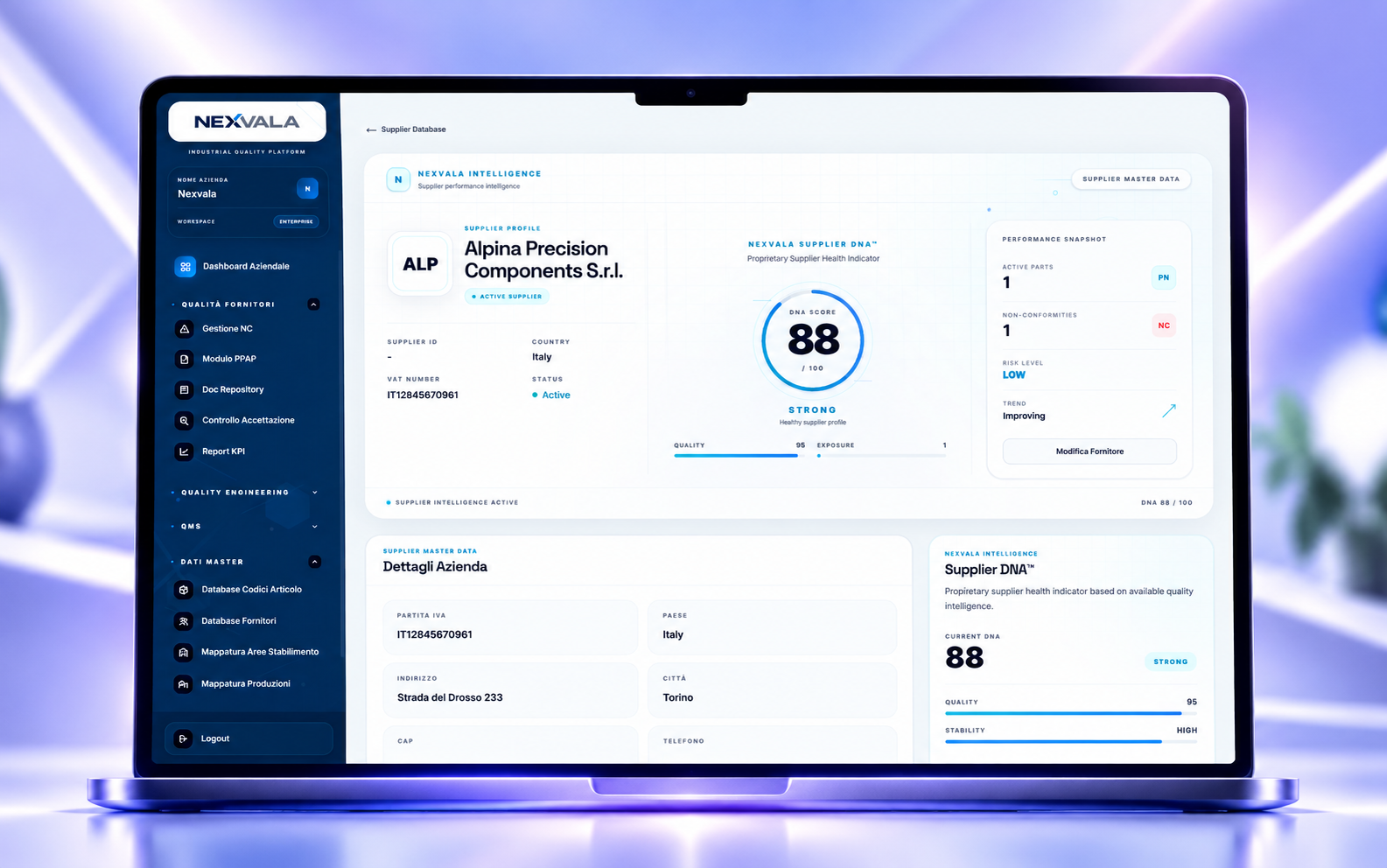Click Database Codici Articolo cube icon
The height and width of the screenshot is (868, 1387).
coord(184,590)
